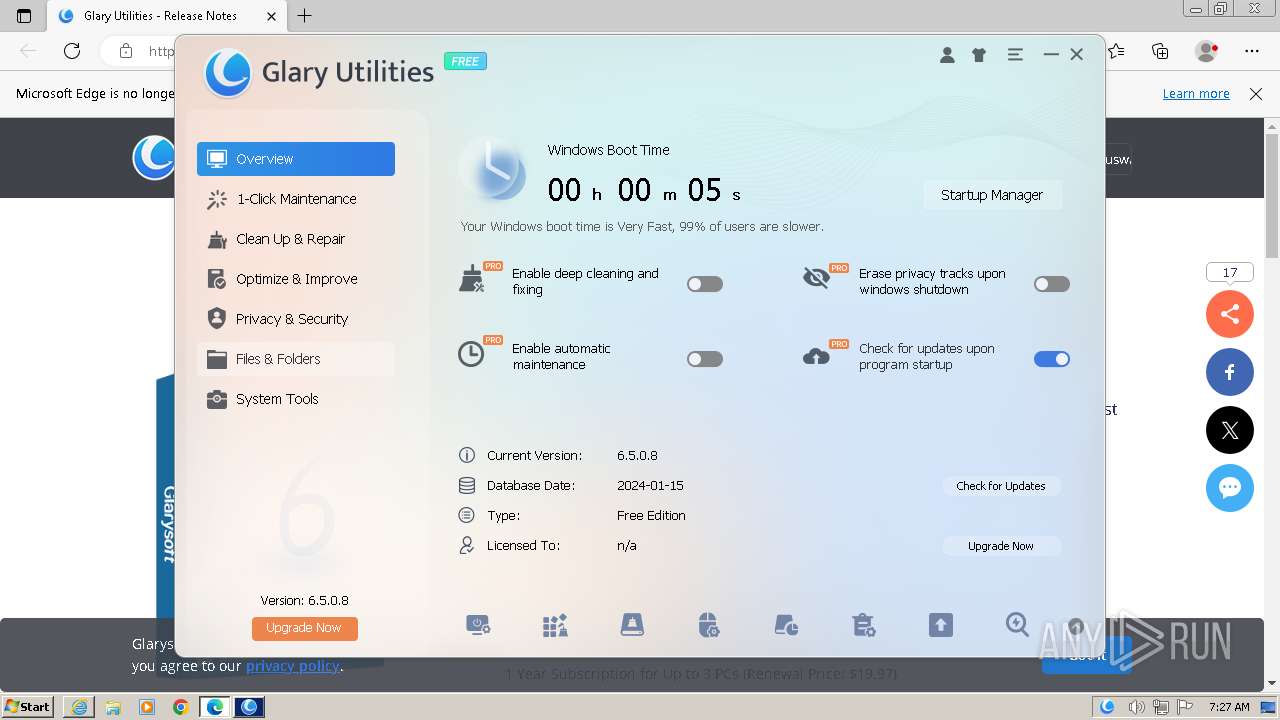Open Optimize & Improve section
1280x720 pixels.
[x=296, y=279]
